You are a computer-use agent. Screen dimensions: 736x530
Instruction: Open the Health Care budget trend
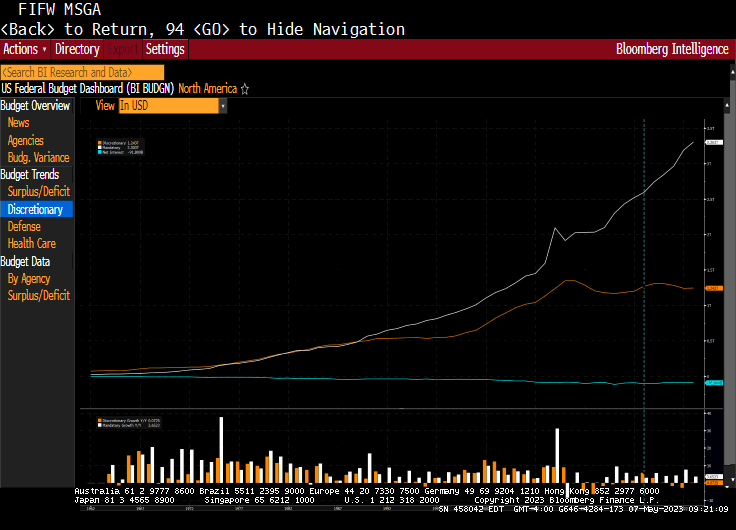31,243
